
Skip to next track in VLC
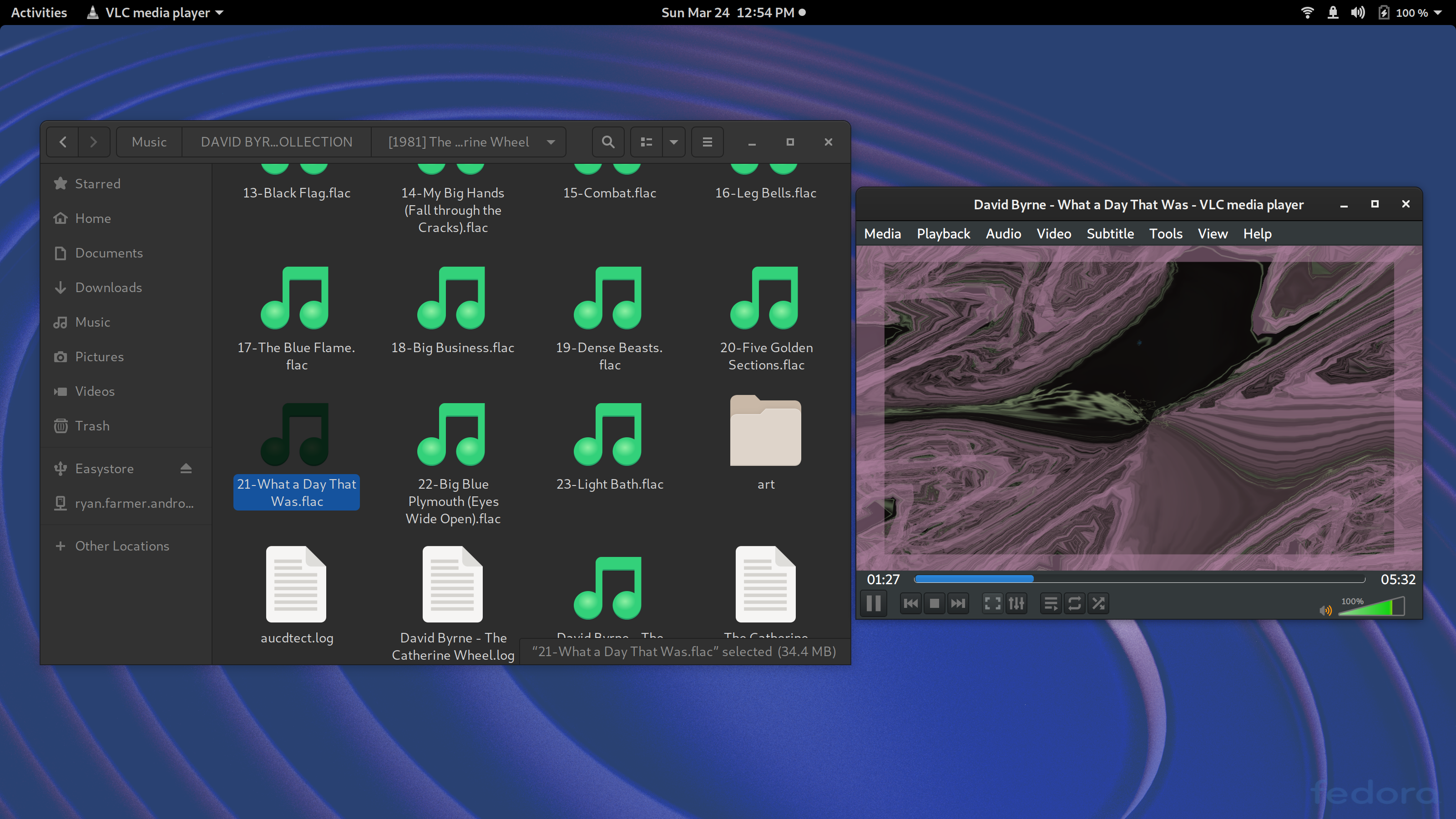(x=958, y=604)
